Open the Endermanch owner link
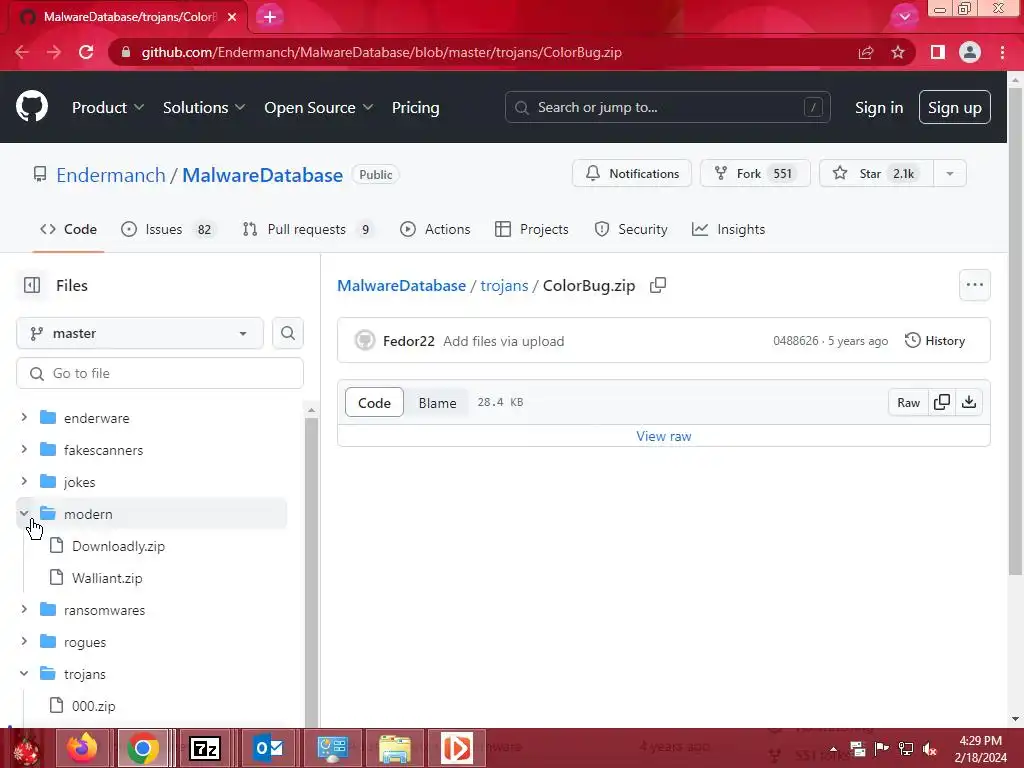 [x=111, y=175]
